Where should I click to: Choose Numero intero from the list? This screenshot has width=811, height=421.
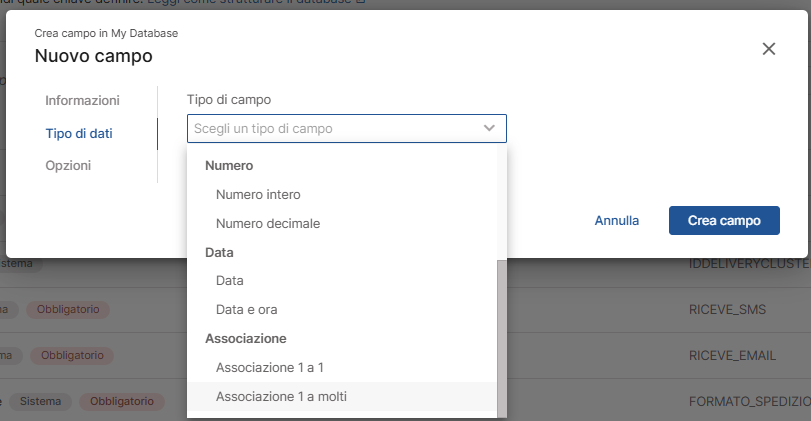(258, 194)
